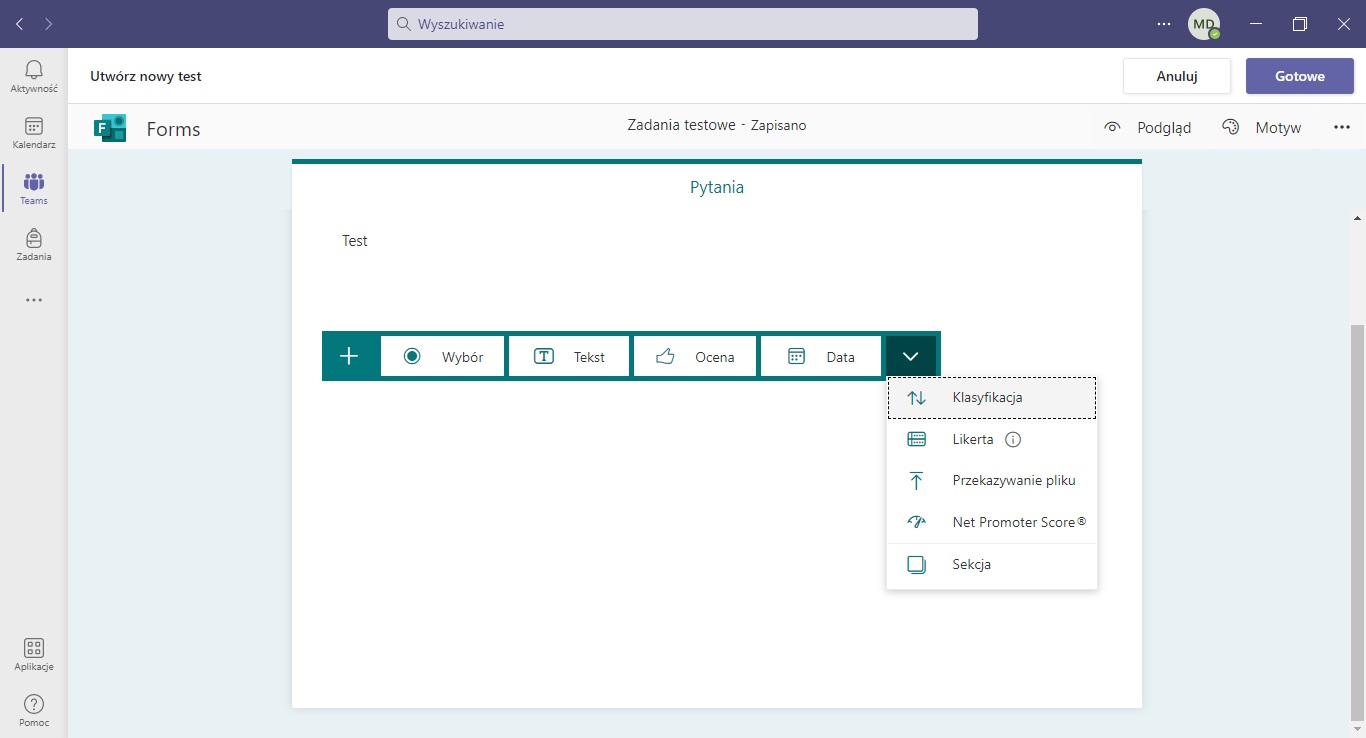
Task: Click the MD profile avatar
Action: (1203, 24)
